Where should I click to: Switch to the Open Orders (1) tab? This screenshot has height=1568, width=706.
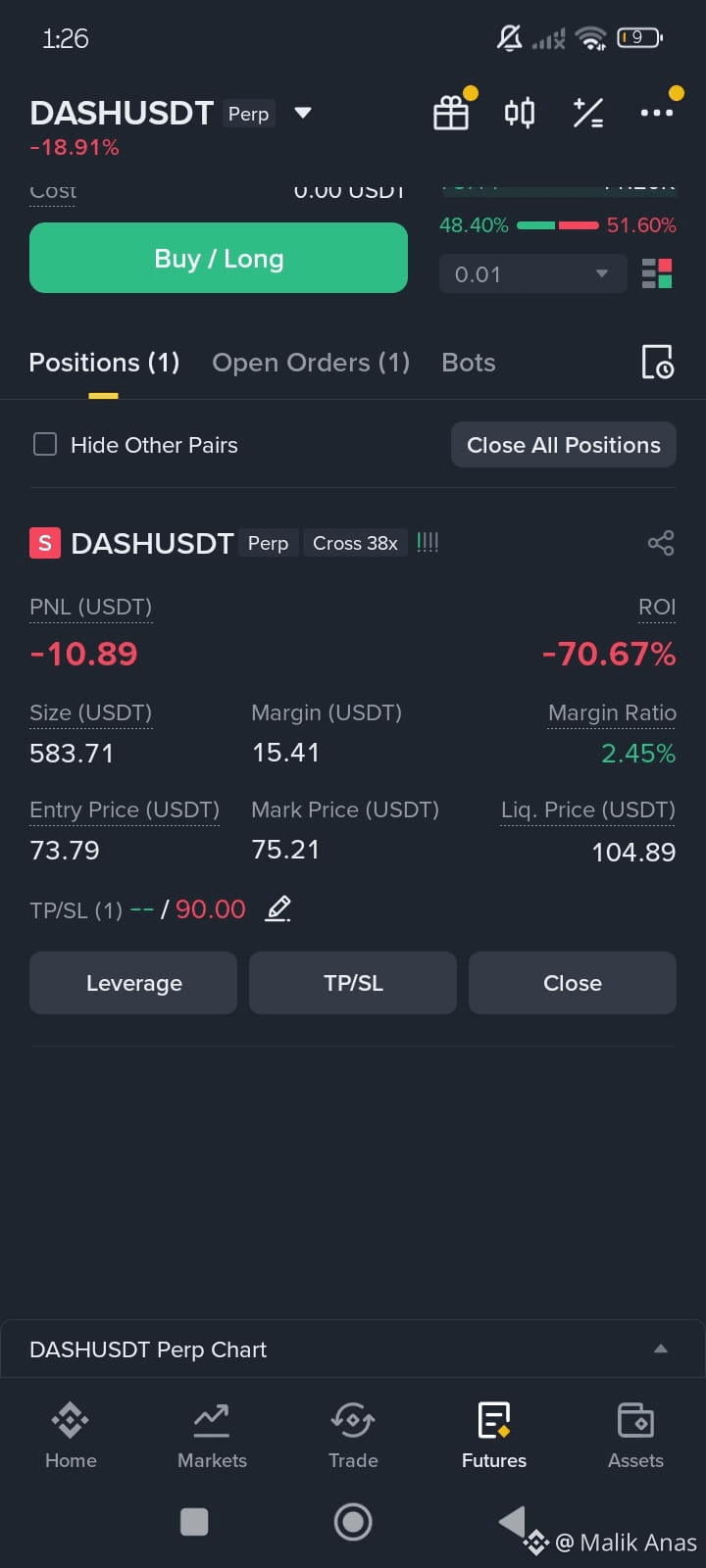[311, 363]
